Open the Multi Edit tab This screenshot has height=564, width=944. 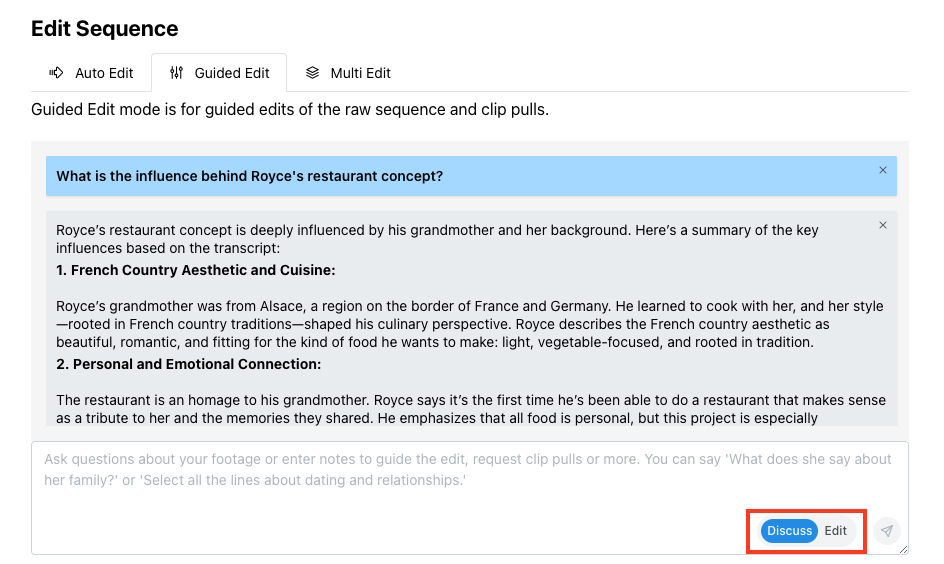pos(348,73)
